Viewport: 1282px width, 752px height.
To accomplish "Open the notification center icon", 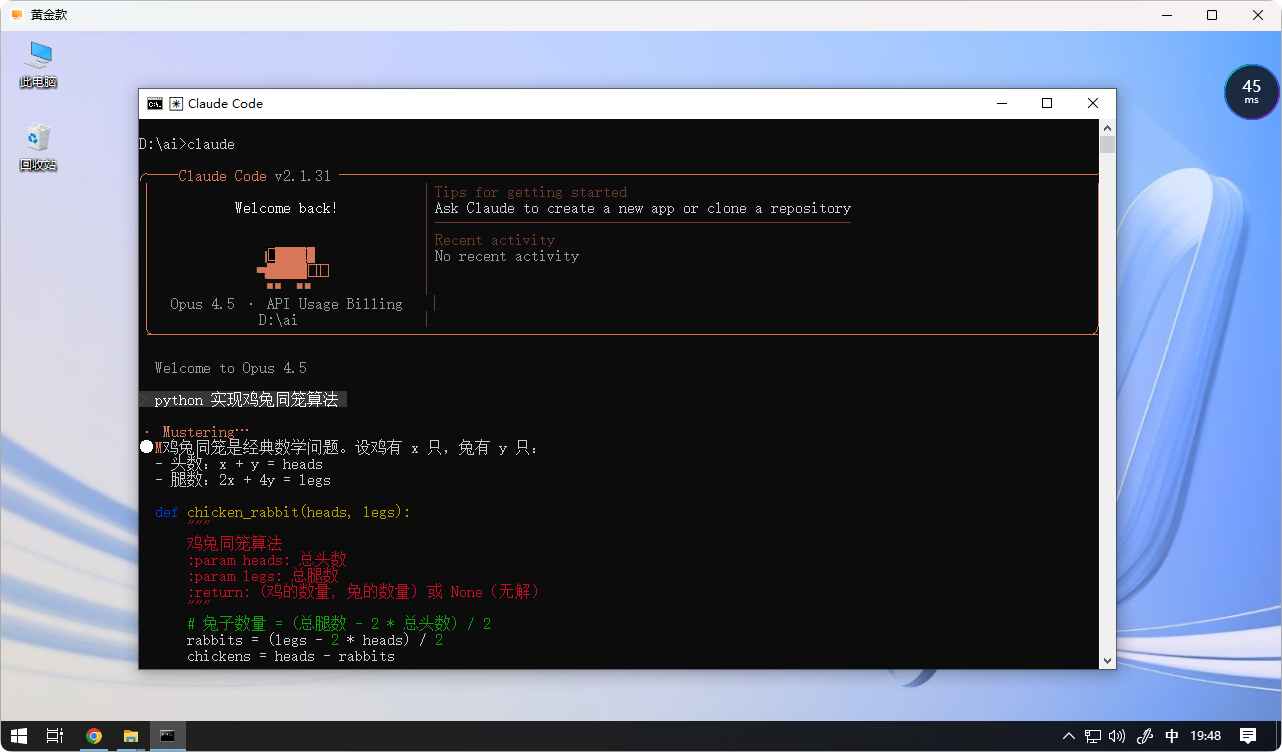I will (x=1248, y=736).
